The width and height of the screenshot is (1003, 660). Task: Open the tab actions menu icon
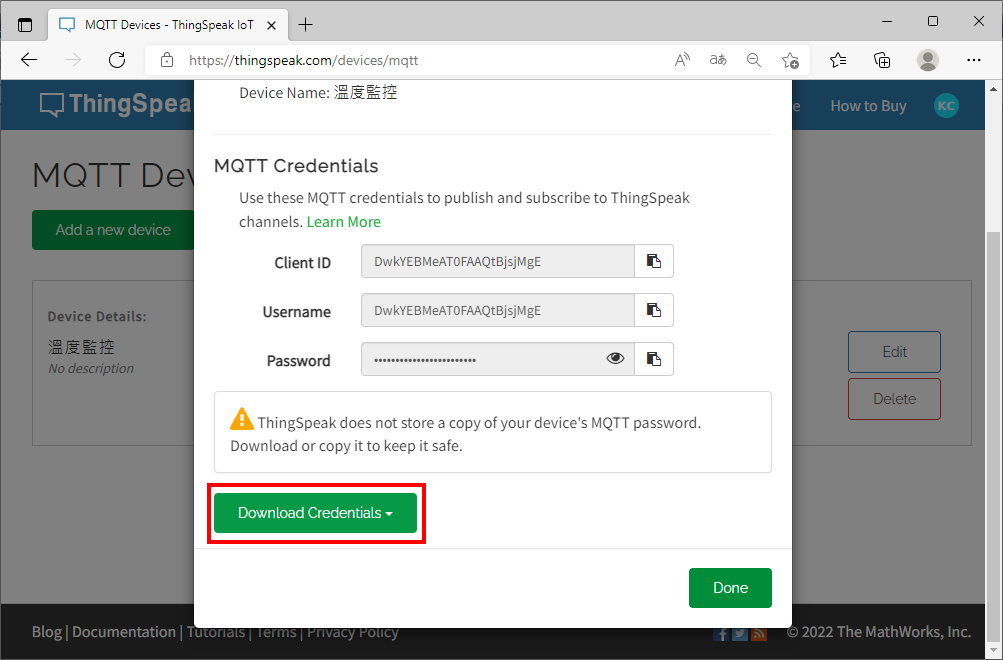(x=25, y=25)
